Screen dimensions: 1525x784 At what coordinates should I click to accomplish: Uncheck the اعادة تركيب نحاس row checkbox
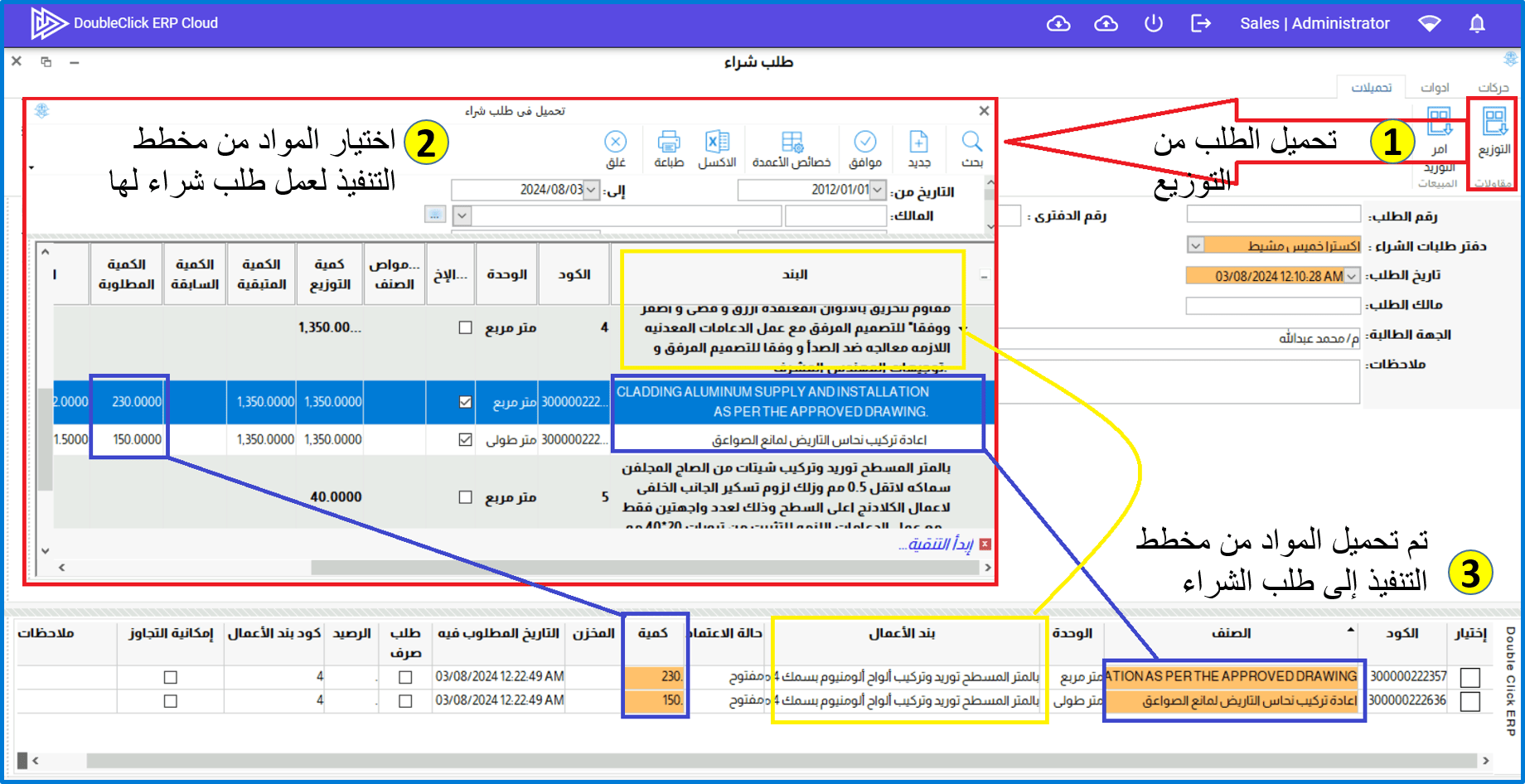[x=466, y=439]
